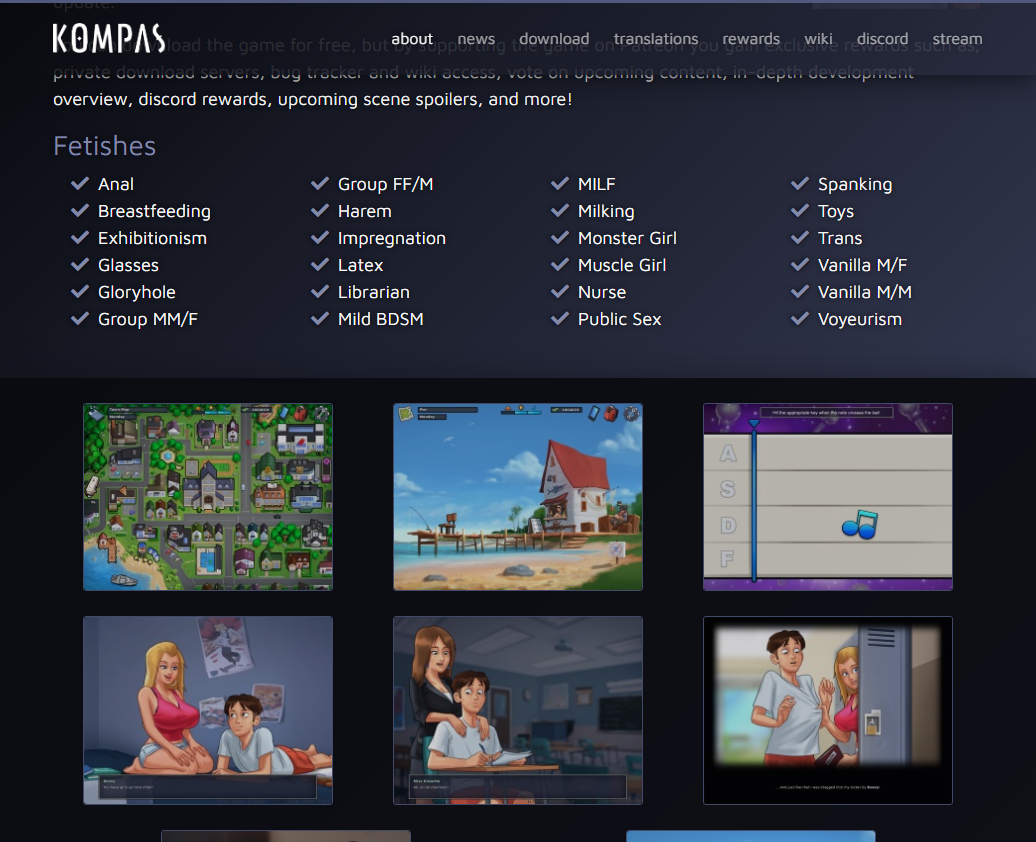Click the Harem list item
The height and width of the screenshot is (842, 1036).
pyautogui.click(x=365, y=211)
